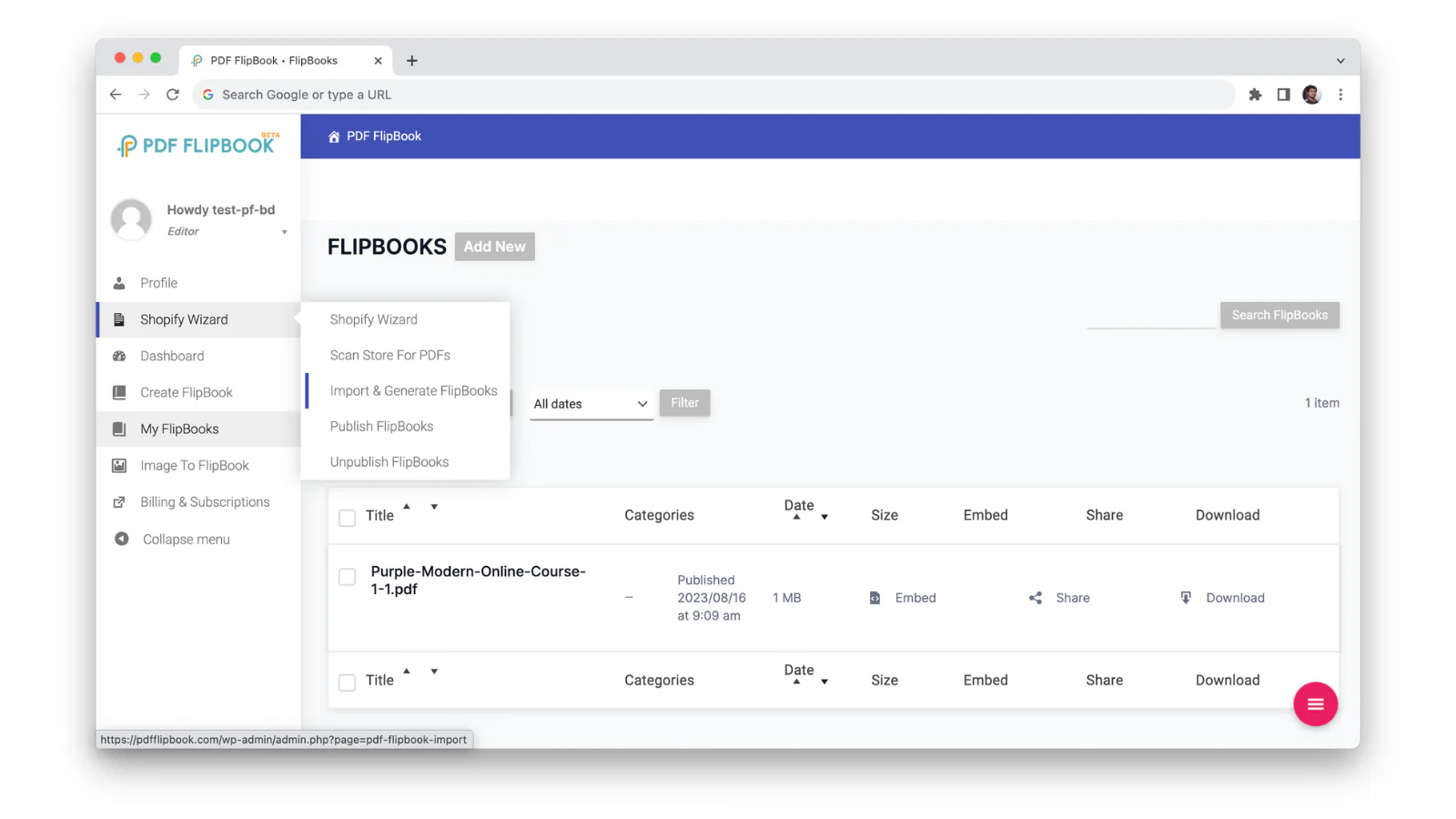Click the Add New button
Viewport: 1456px width, 819px height.
(x=494, y=246)
